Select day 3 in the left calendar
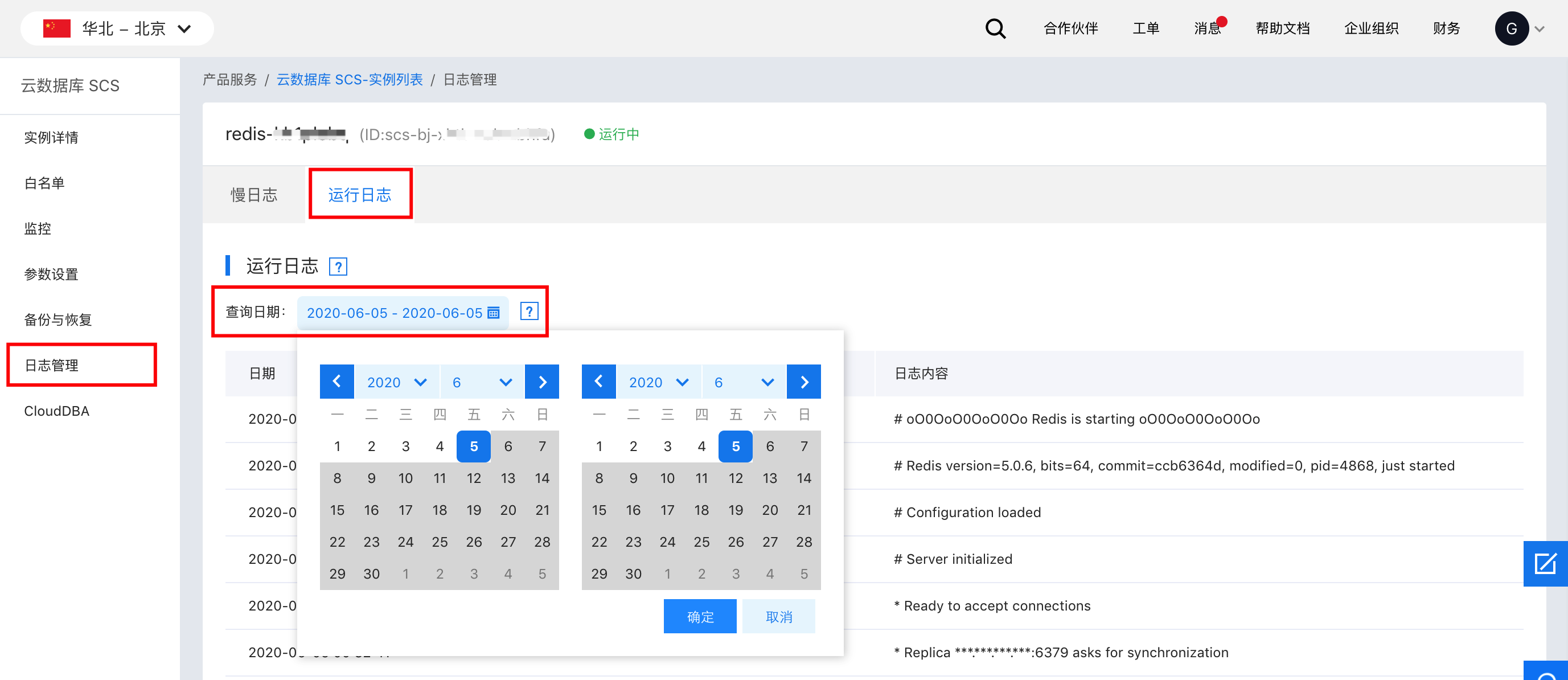Image resolution: width=1568 pixels, height=680 pixels. 405,446
